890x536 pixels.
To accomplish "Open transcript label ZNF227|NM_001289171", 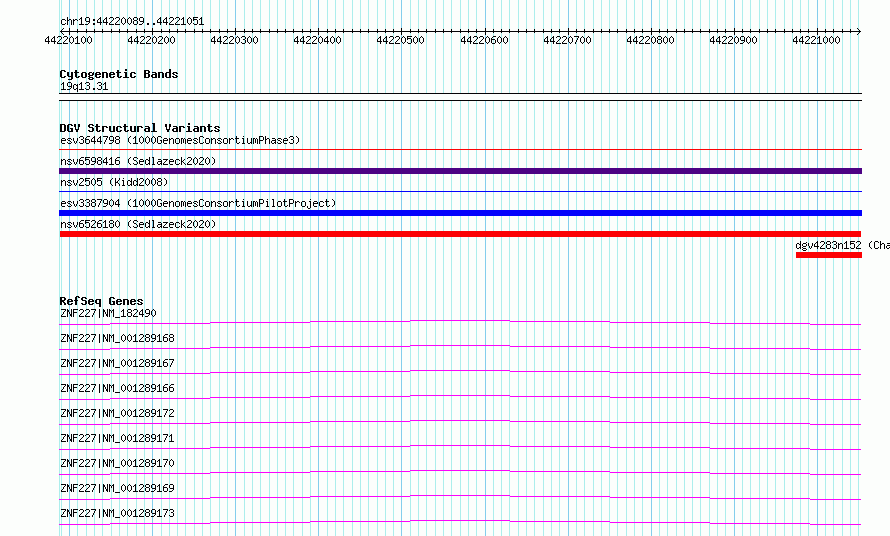I will (x=117, y=438).
